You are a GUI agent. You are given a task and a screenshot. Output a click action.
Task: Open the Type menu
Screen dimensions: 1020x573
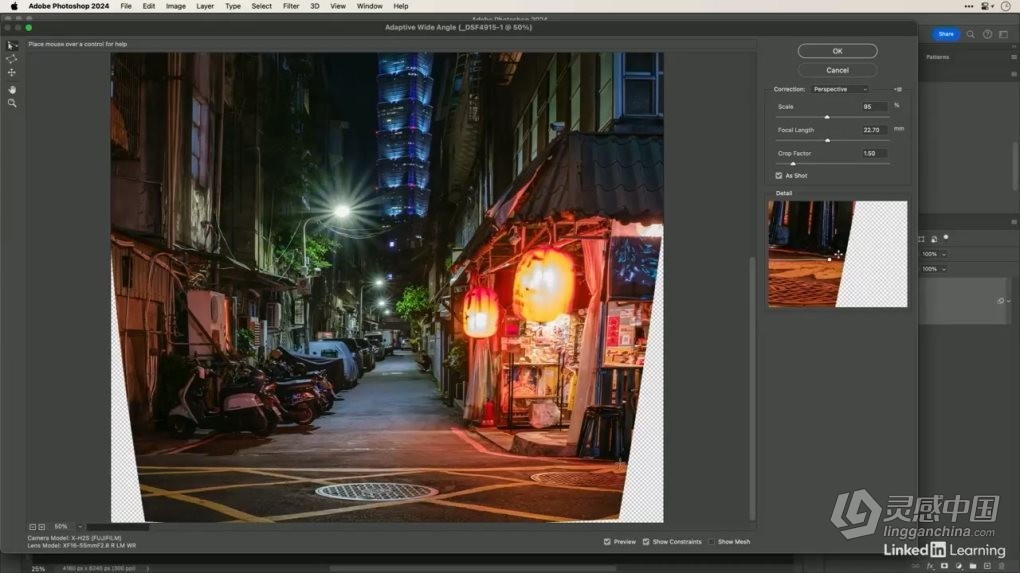233,6
